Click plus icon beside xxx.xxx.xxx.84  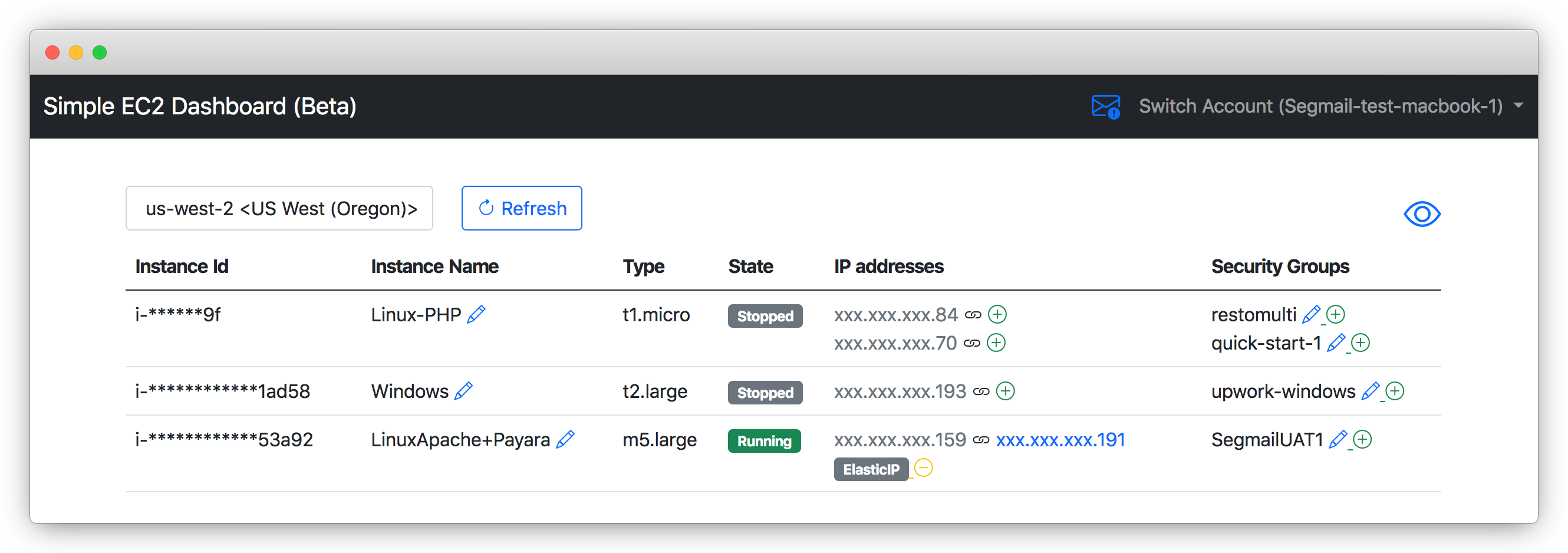[996, 314]
